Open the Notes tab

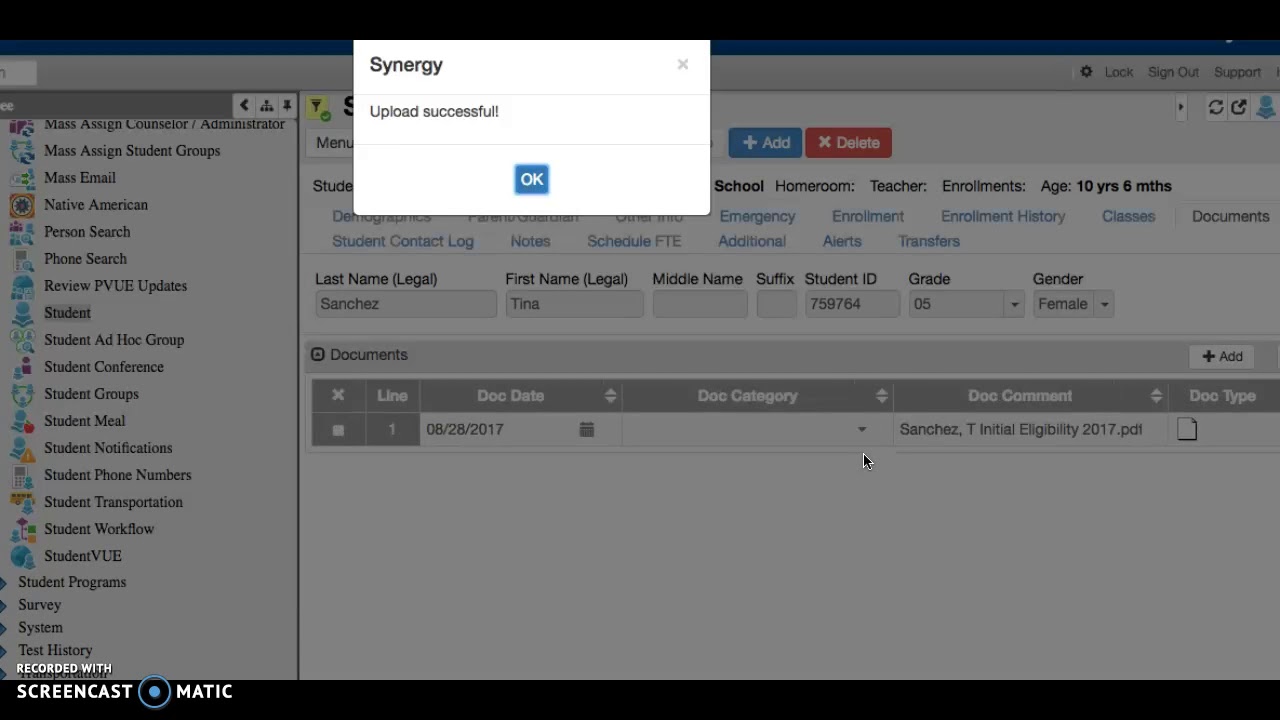coord(530,242)
